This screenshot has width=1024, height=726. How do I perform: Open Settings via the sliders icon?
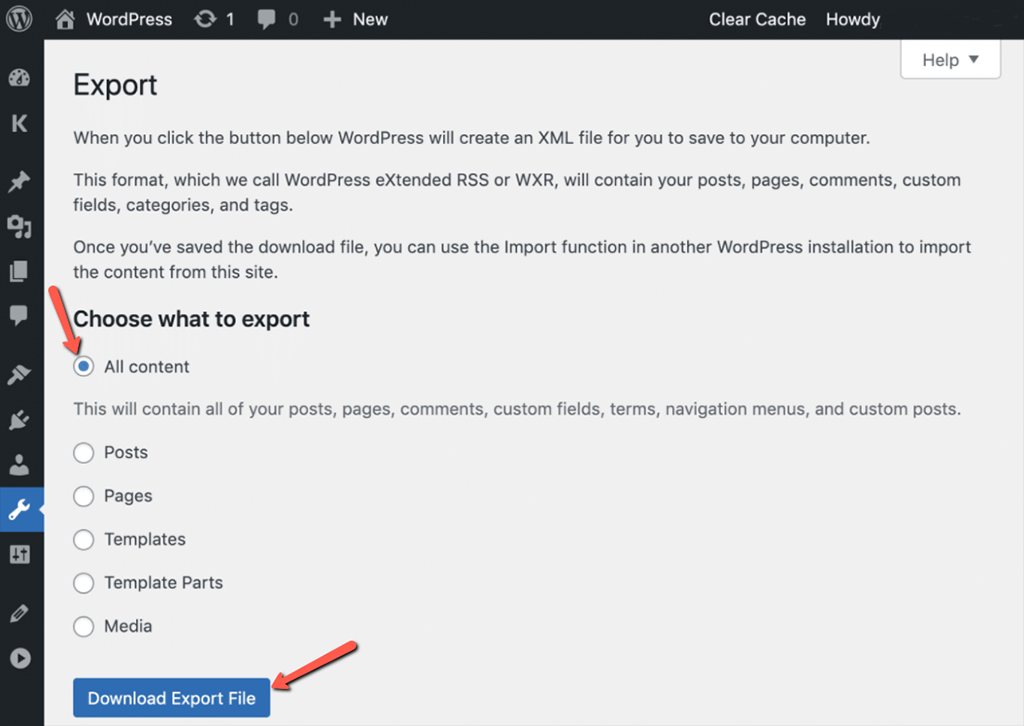21,554
